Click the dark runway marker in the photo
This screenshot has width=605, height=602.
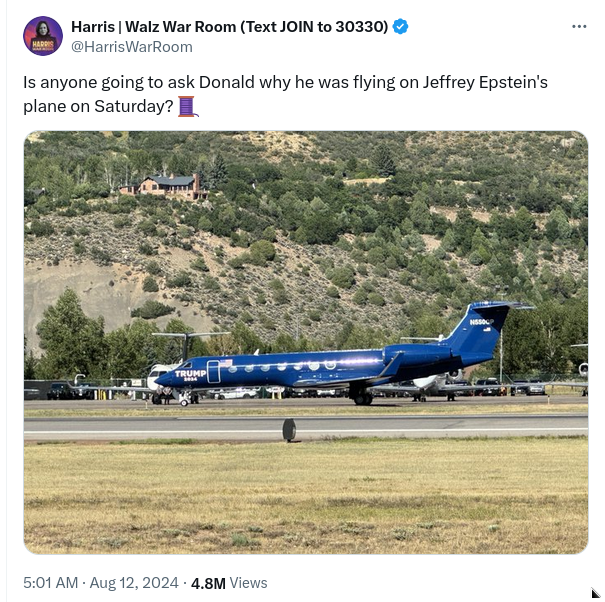coord(289,430)
